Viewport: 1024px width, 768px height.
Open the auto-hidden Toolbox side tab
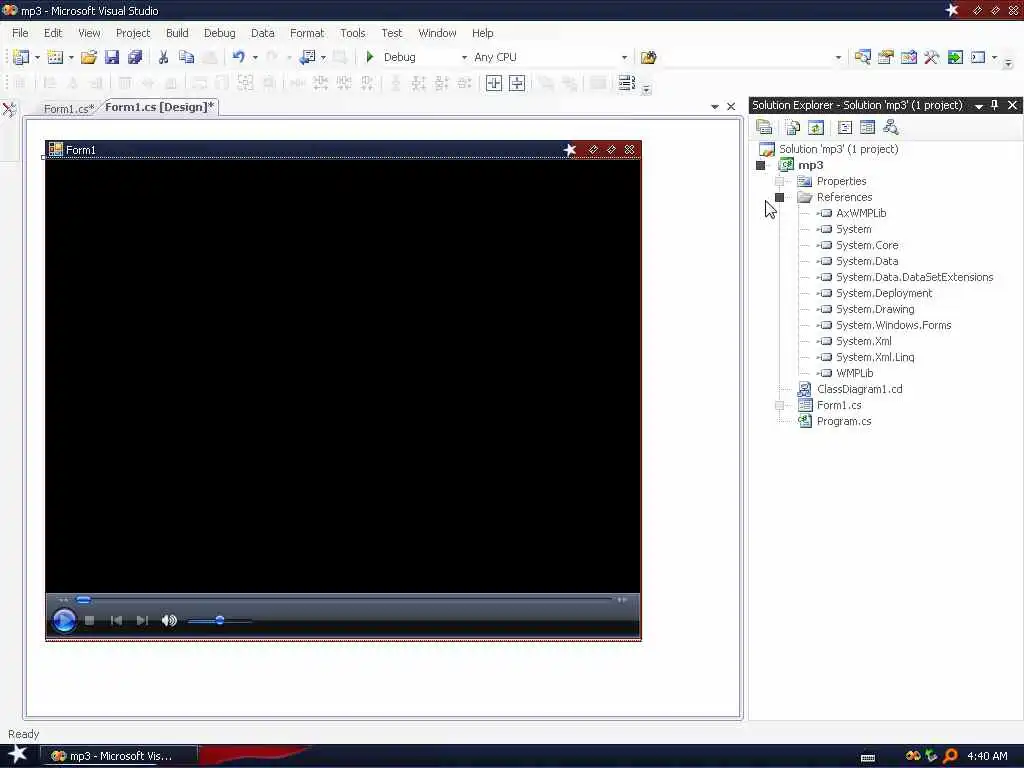point(9,109)
